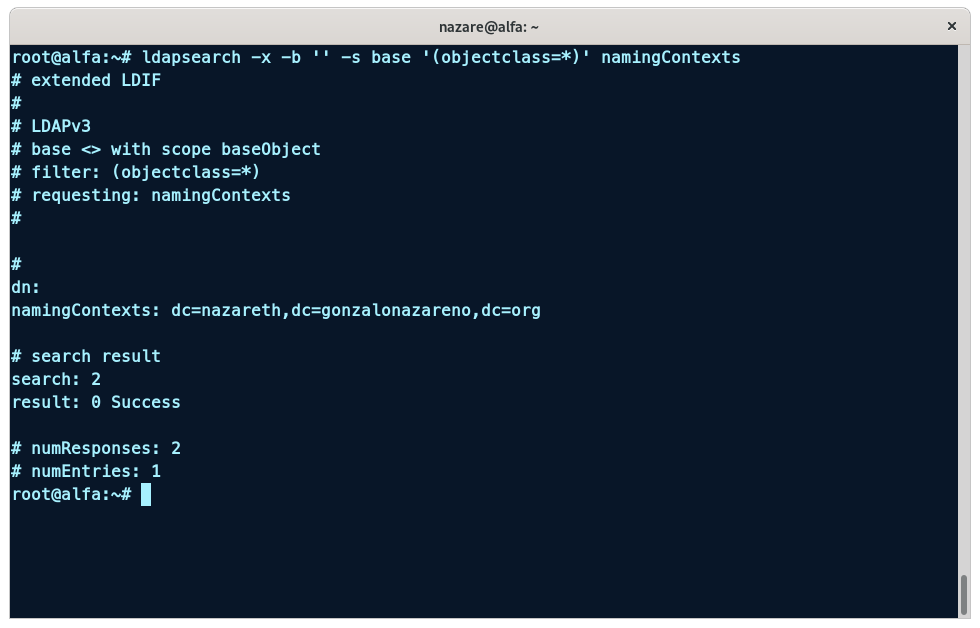Screen dimensions: 980x628
Task: Click the 'result: 0 Success' line
Action: pyautogui.click(x=96, y=402)
